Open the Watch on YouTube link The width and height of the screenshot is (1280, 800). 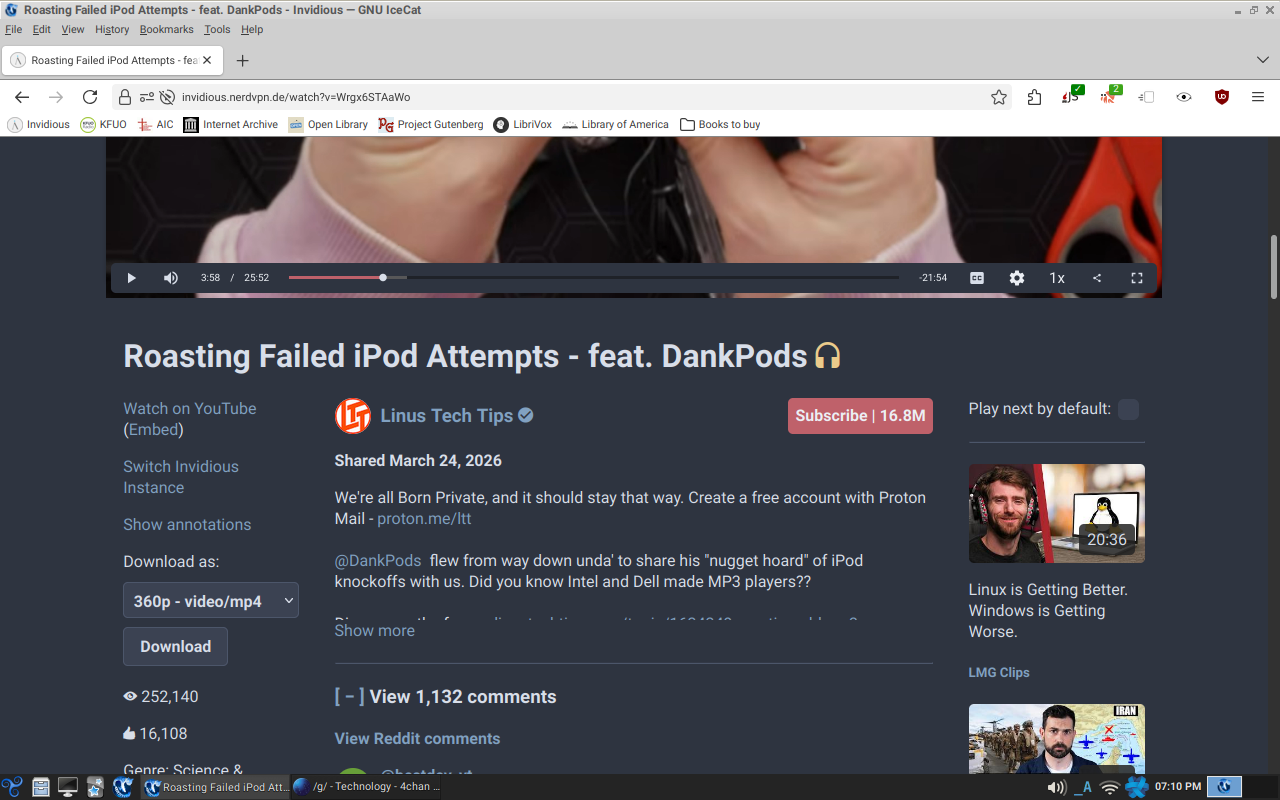click(x=190, y=408)
